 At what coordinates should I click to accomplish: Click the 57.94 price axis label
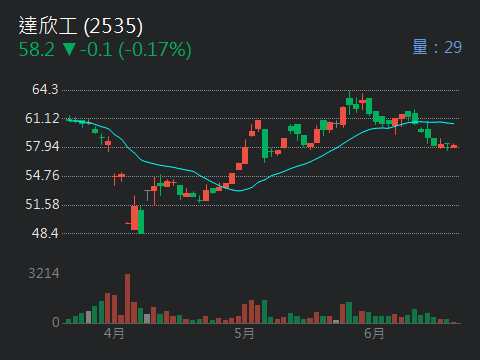42,147
